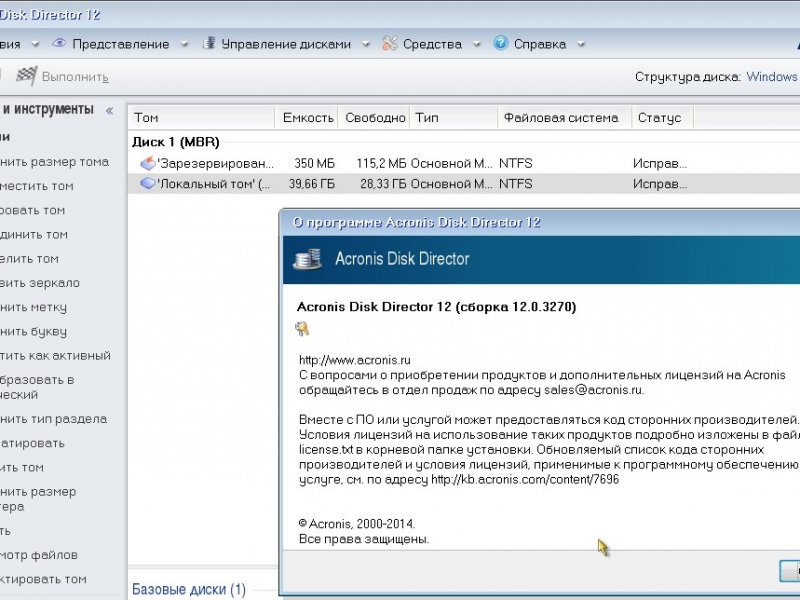The height and width of the screenshot is (600, 800).
Task: Select the 'Локальный том' volume name
Action: click(214, 184)
